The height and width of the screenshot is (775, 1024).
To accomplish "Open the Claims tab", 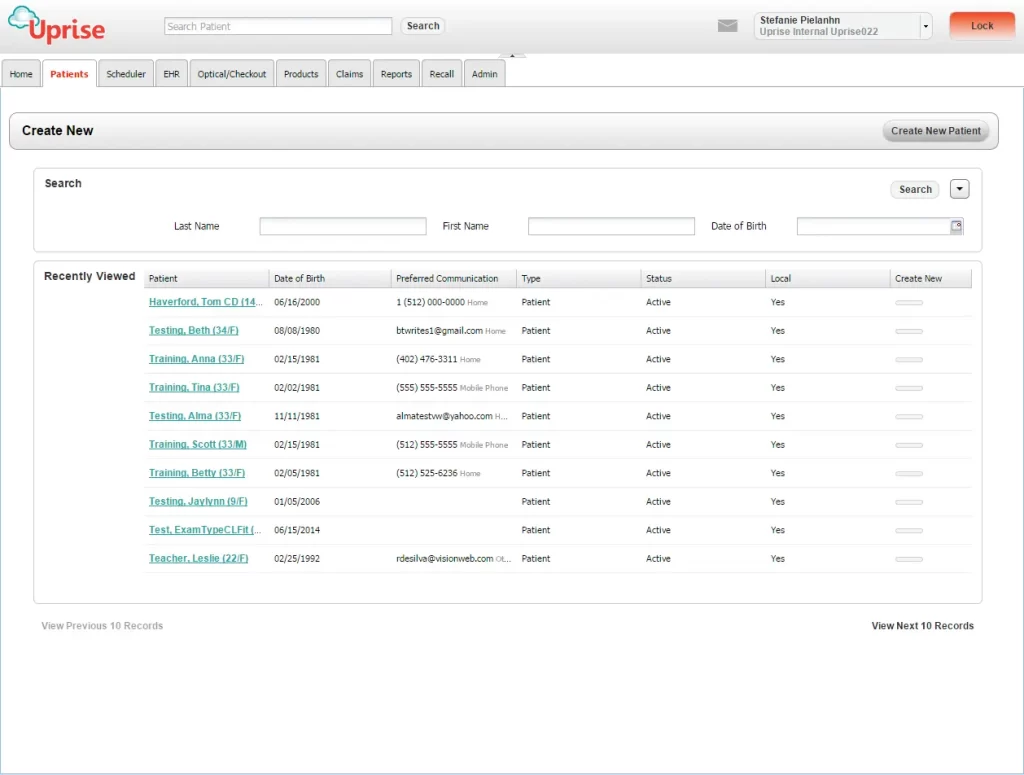I will click(x=349, y=73).
